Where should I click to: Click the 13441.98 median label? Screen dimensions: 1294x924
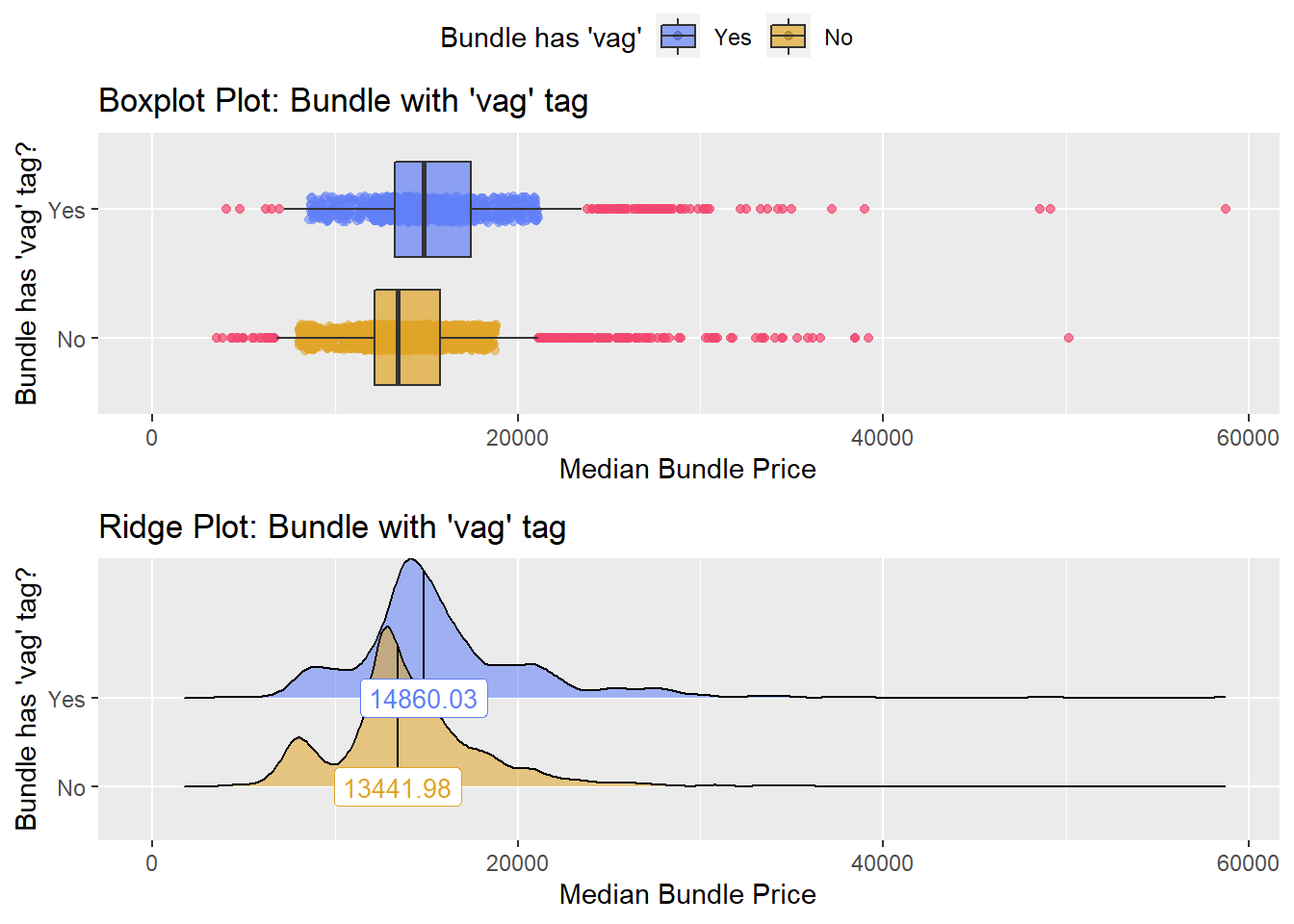click(398, 788)
